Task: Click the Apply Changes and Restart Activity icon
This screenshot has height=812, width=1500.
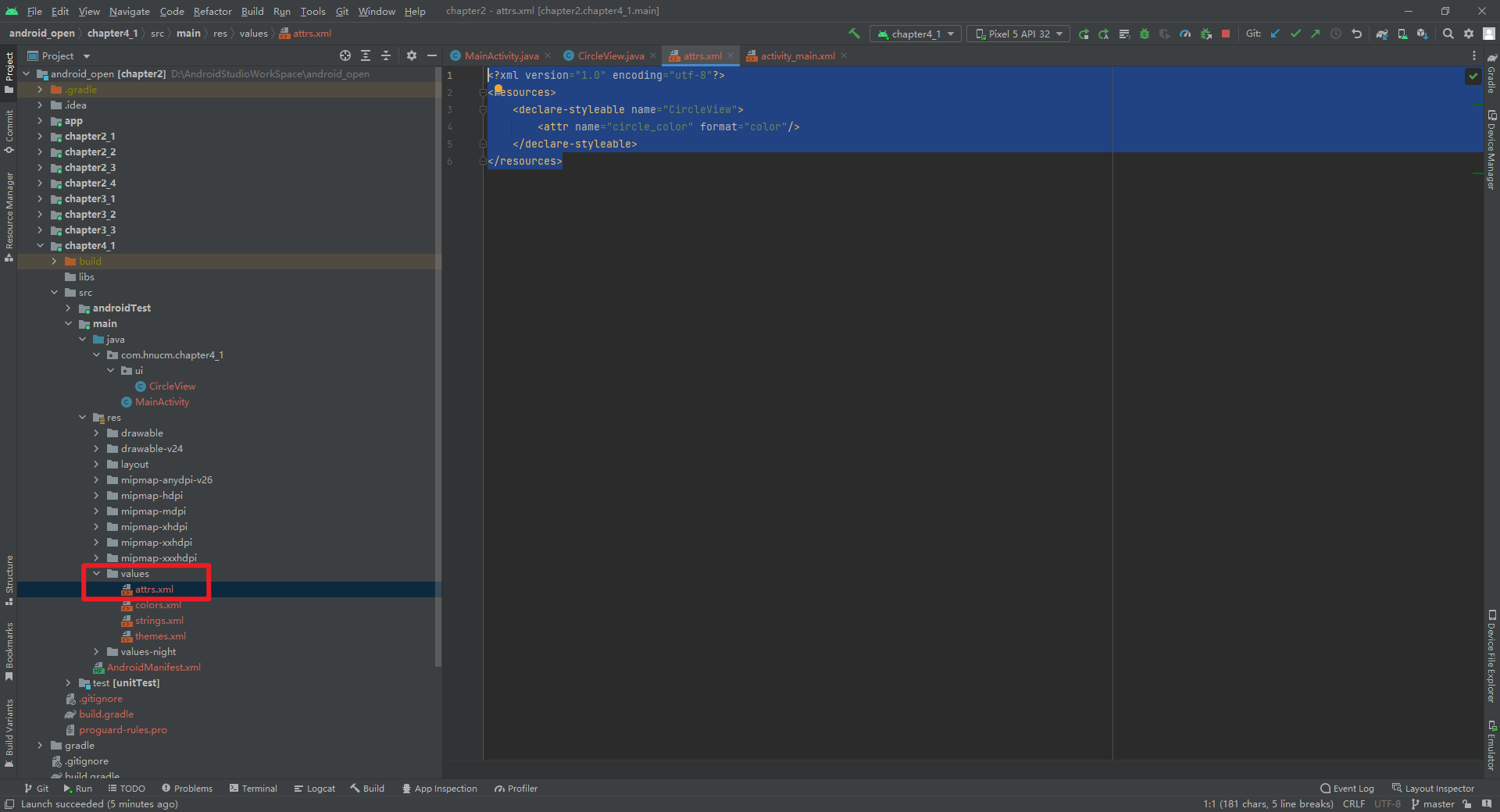Action: pos(1104,34)
